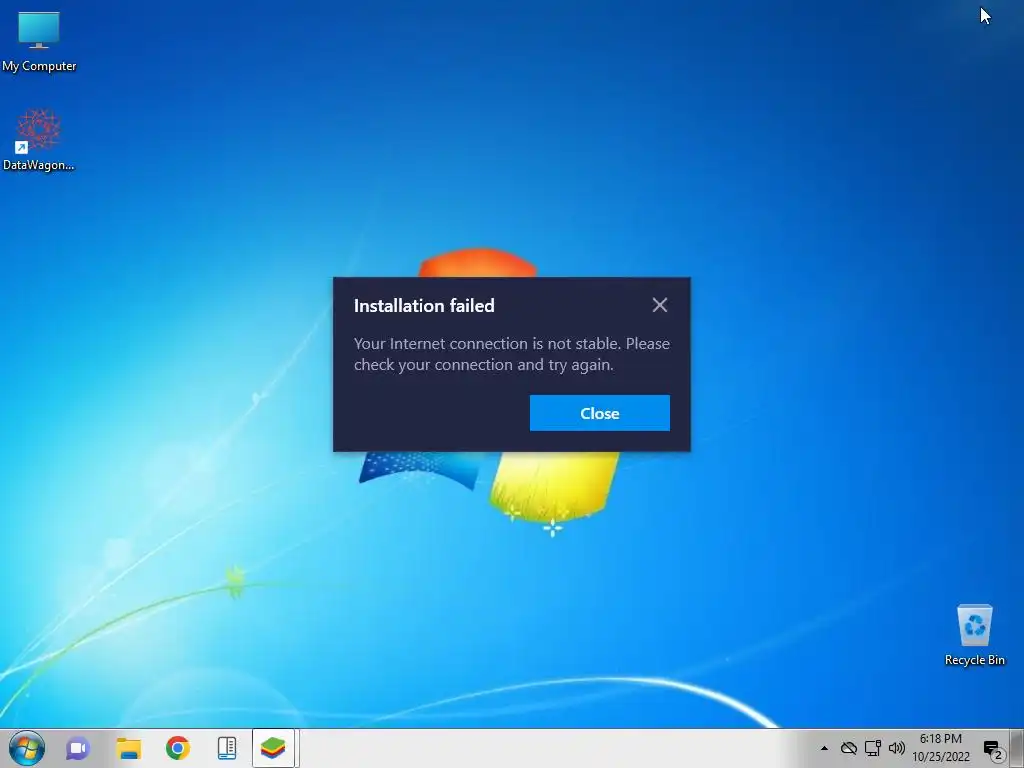Dismiss the Installation failed dialog with the X
The image size is (1024, 768).
click(x=660, y=305)
